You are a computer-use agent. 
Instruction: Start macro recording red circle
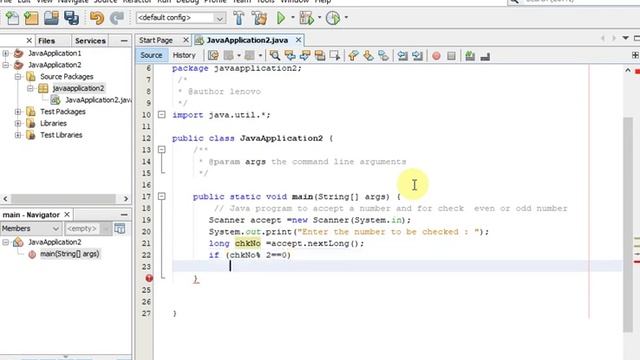click(x=436, y=56)
